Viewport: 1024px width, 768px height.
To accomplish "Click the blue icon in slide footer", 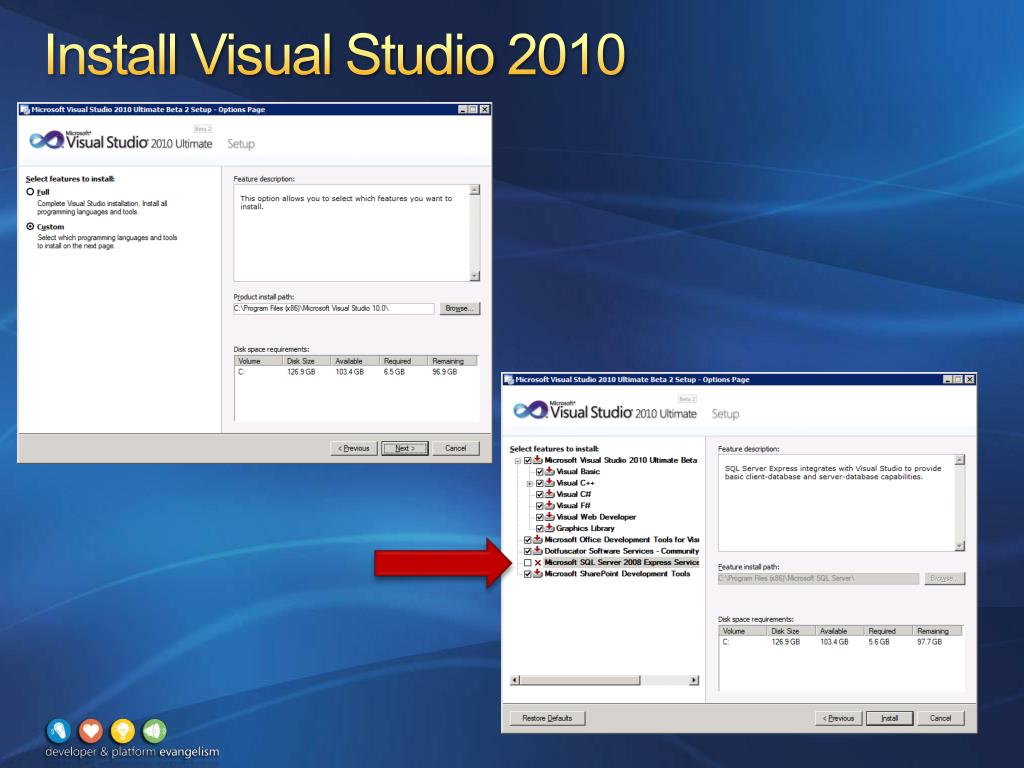I will pyautogui.click(x=59, y=731).
